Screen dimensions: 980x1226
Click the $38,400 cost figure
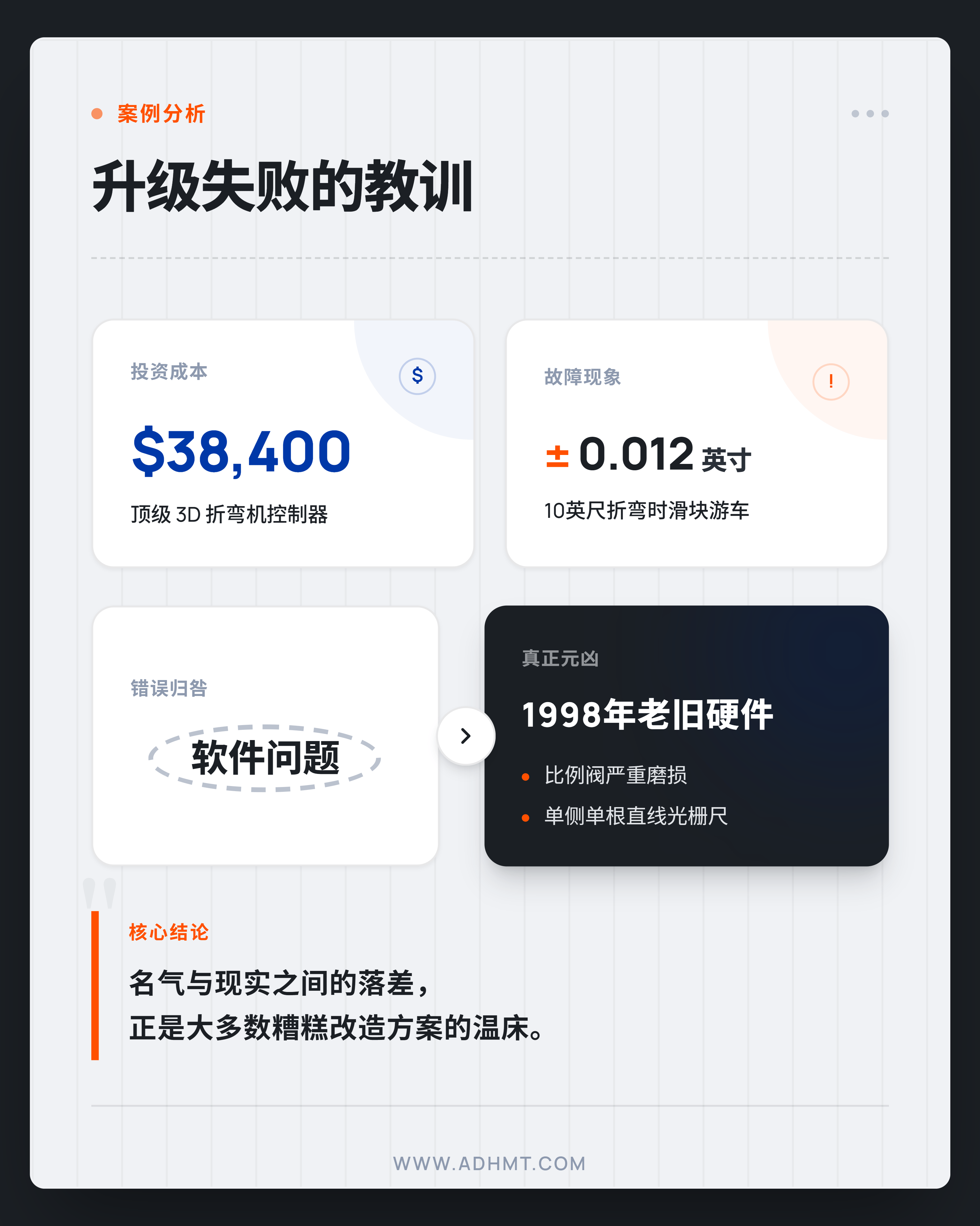[241, 451]
